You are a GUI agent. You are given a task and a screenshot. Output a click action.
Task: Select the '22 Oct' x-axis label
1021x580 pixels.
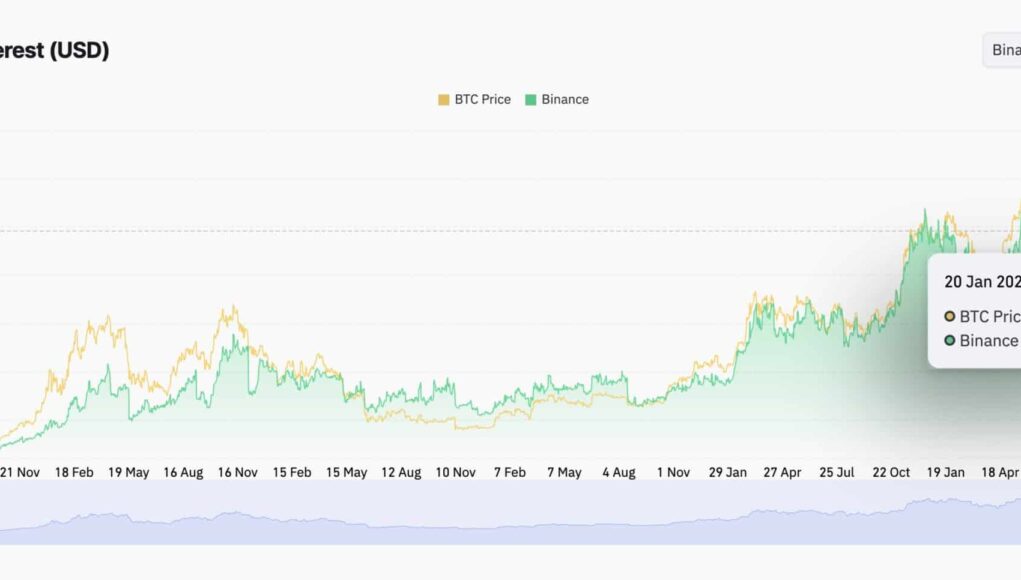pyautogui.click(x=890, y=472)
